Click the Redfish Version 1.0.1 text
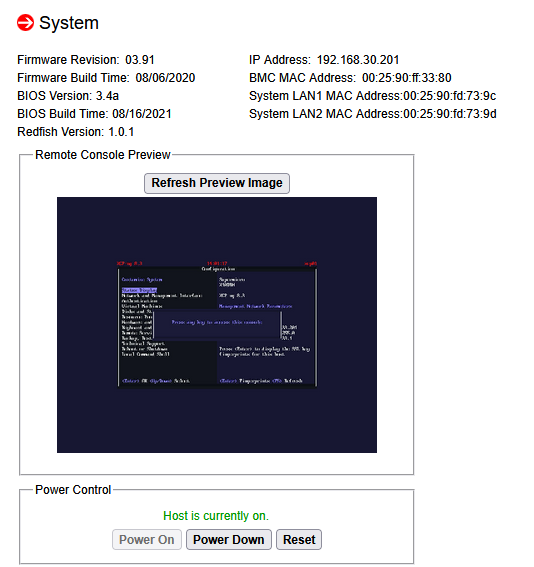Viewport: 534px width, 567px height. tap(76, 132)
